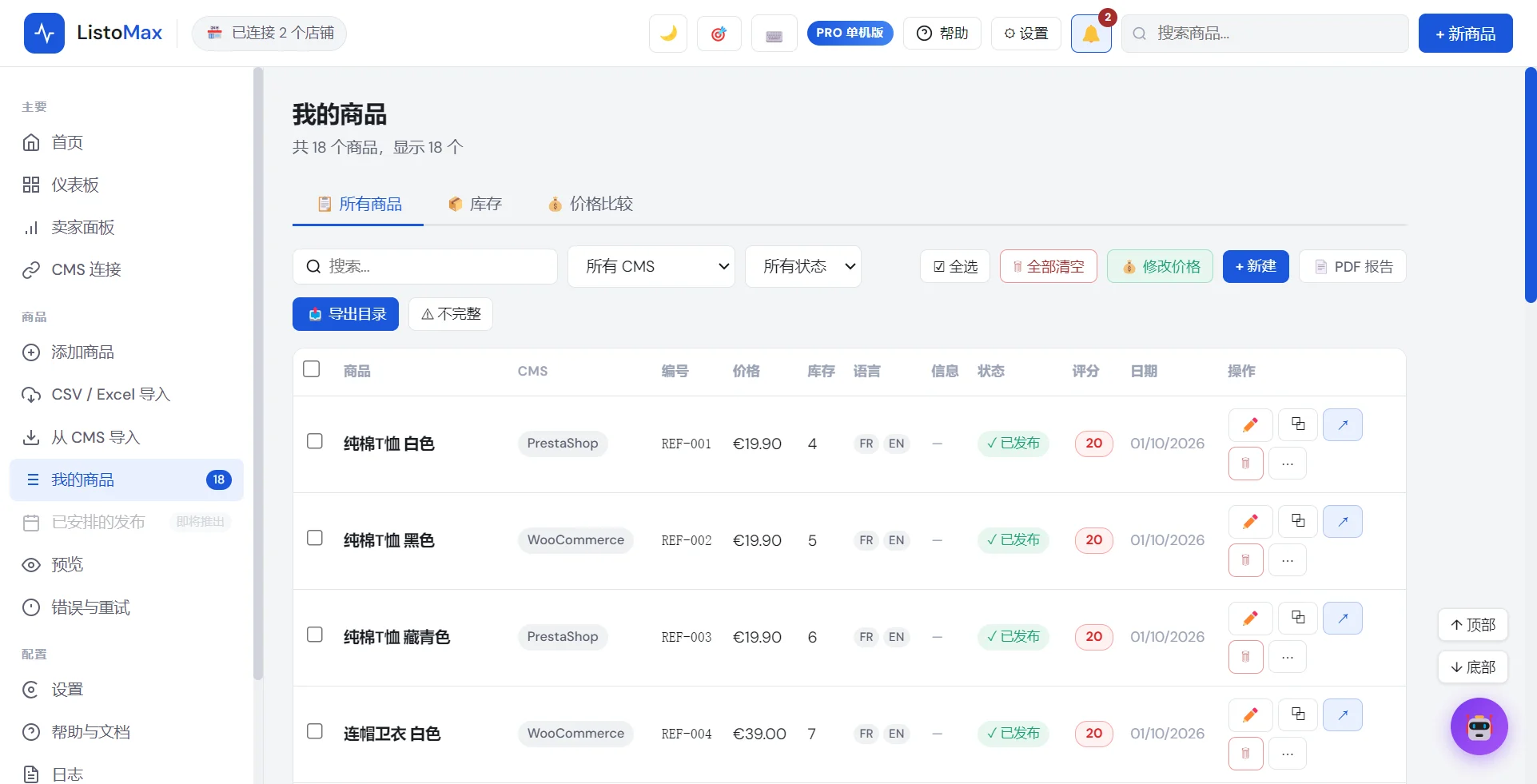Open the 所有 CMS dropdown
This screenshot has height=784, width=1537.
(x=651, y=266)
